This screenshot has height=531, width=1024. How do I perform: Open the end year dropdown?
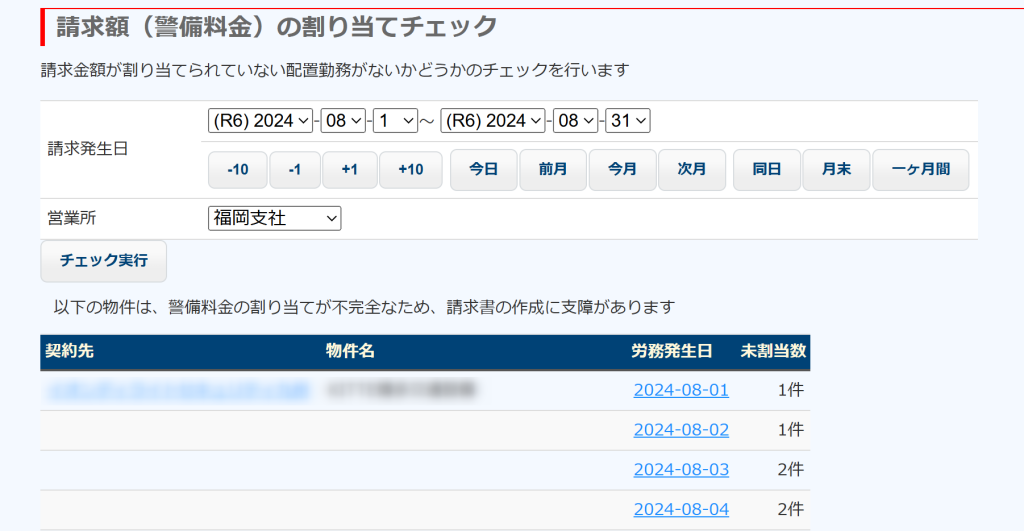click(x=492, y=121)
